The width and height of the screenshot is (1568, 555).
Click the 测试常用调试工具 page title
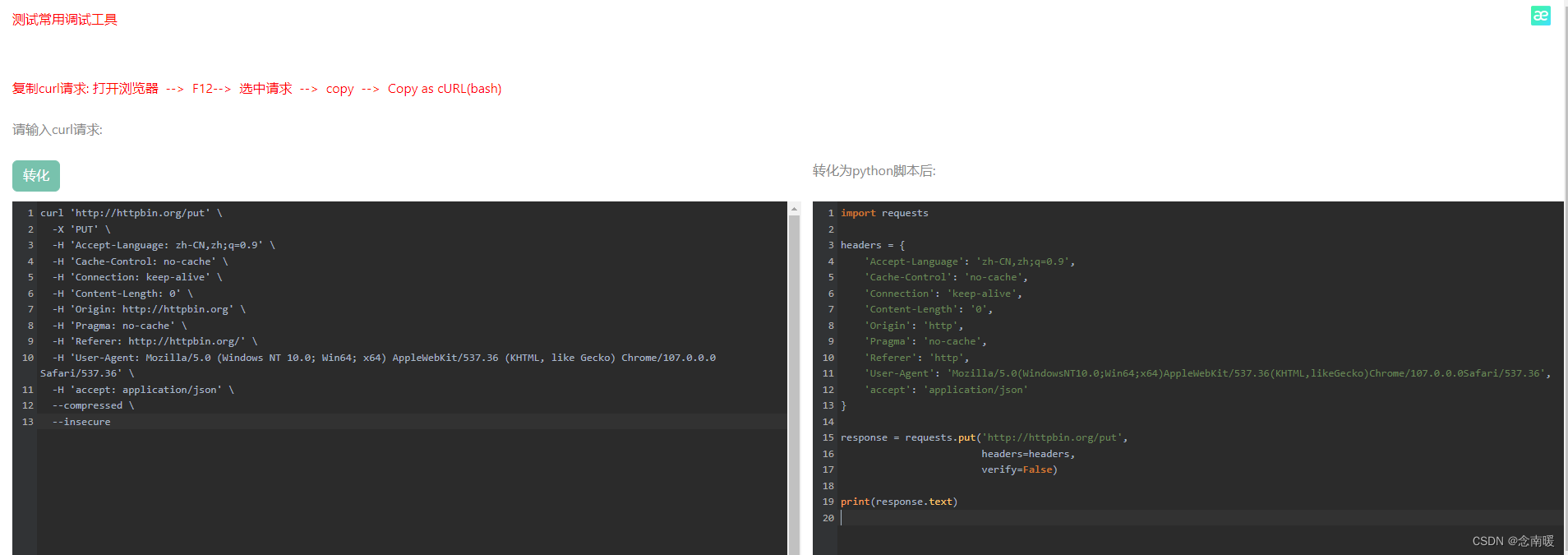click(65, 20)
